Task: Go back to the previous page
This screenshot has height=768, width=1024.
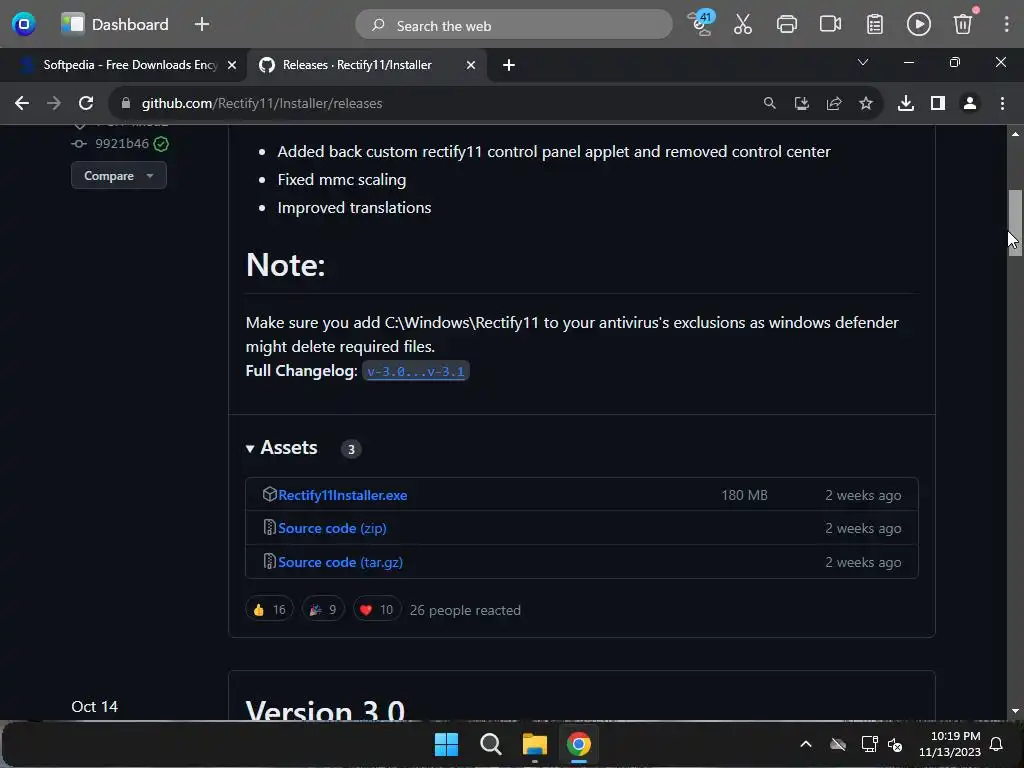Action: [22, 103]
